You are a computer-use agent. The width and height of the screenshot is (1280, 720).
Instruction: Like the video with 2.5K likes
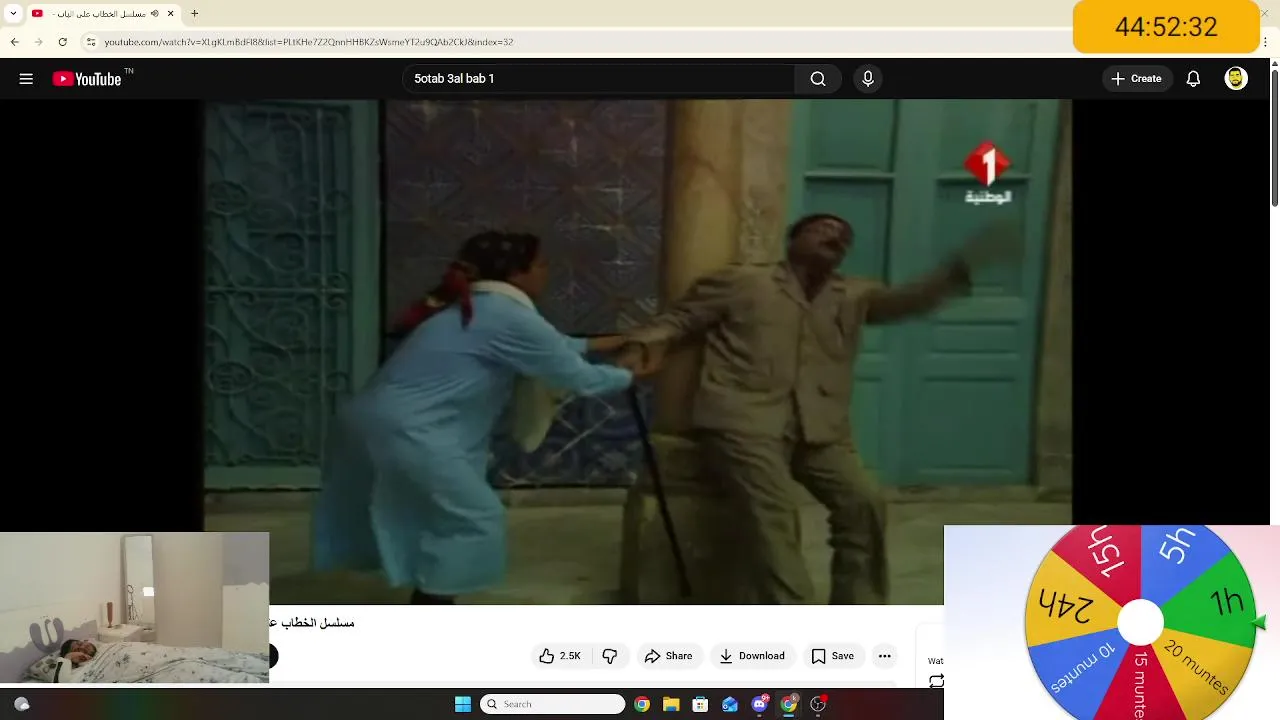coord(559,656)
